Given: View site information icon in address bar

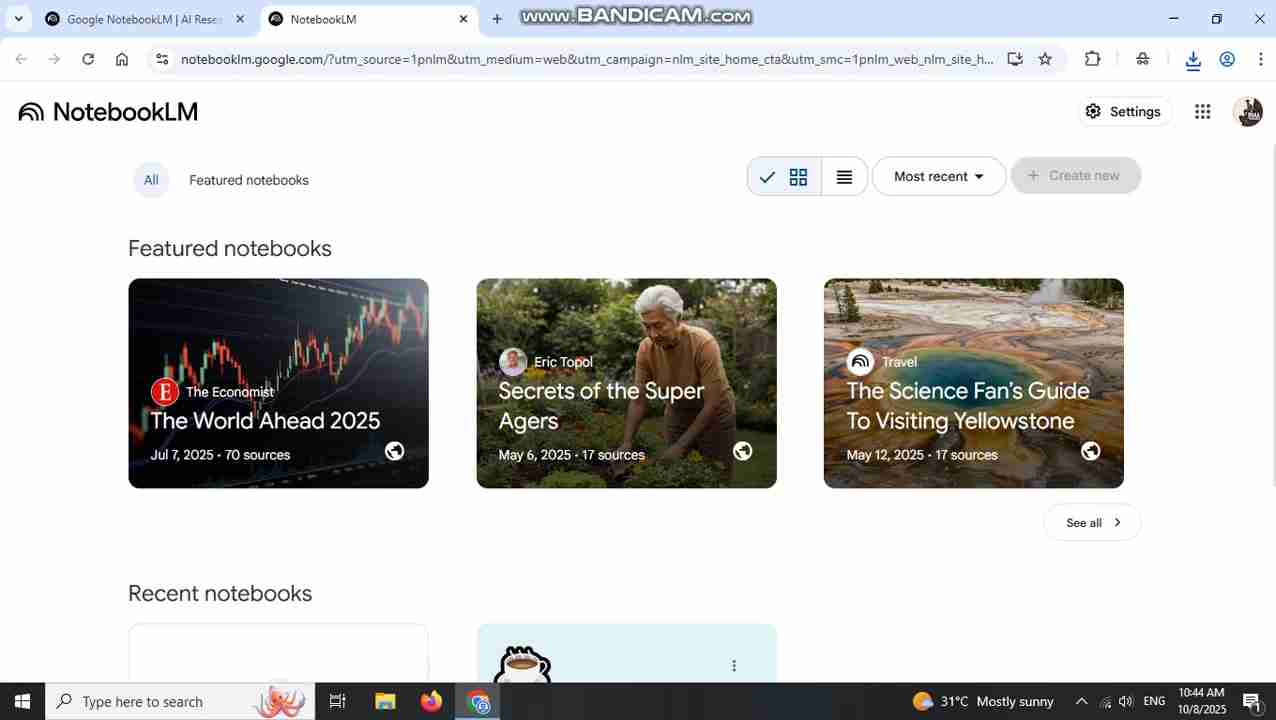Looking at the screenshot, I should coord(162,59).
